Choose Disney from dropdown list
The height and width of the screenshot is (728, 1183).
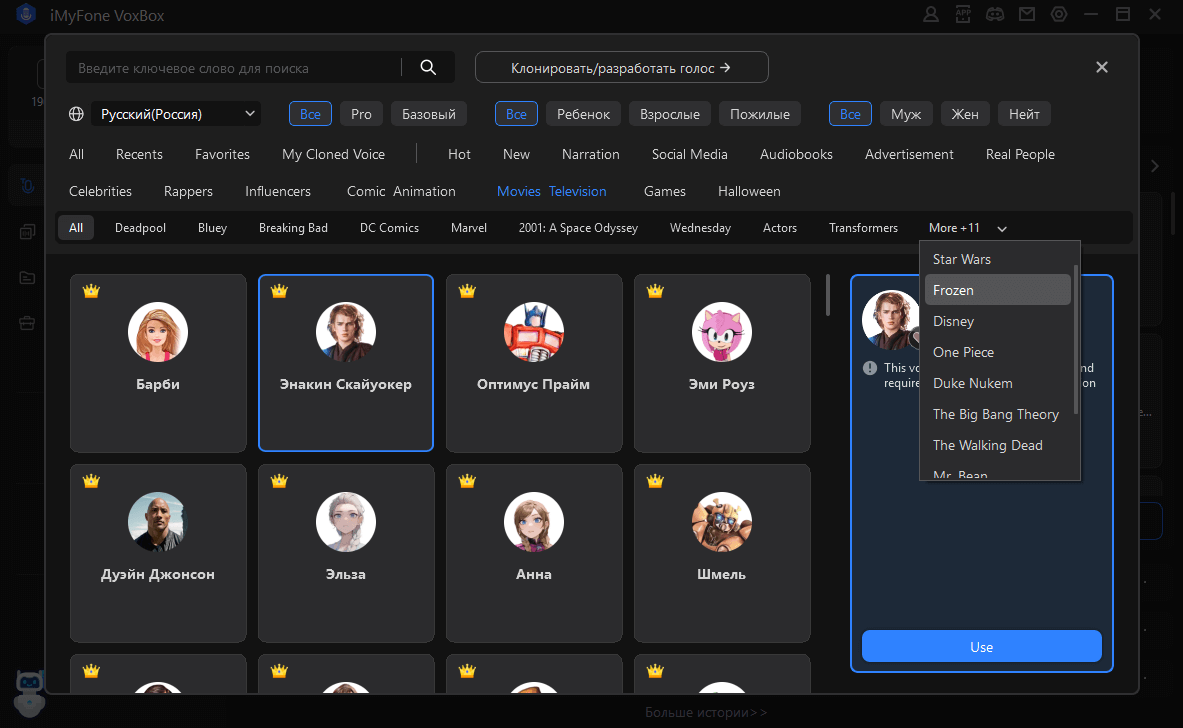(997, 321)
